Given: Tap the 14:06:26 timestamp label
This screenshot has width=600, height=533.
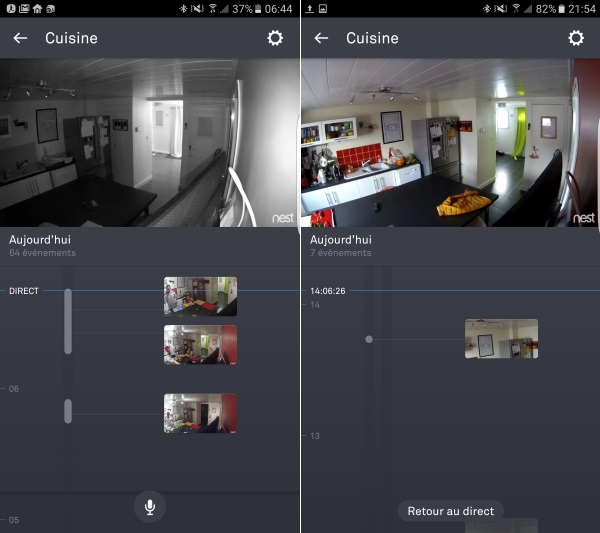Looking at the screenshot, I should coord(328,291).
